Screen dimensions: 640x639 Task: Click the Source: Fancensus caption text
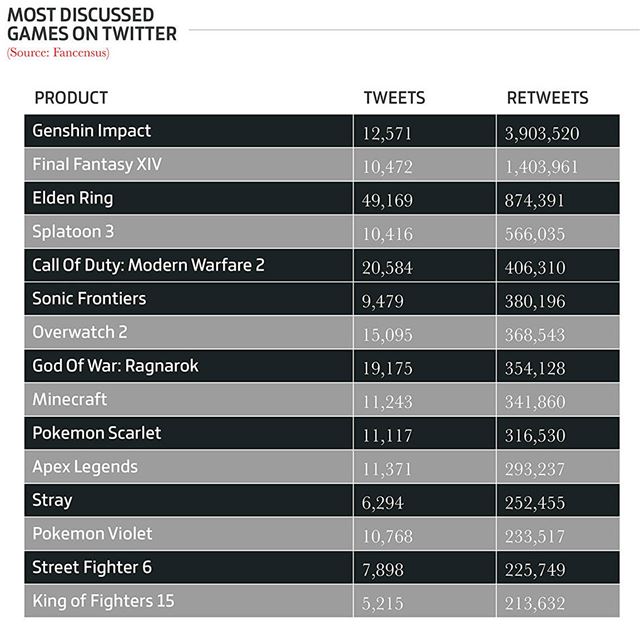tap(58, 52)
